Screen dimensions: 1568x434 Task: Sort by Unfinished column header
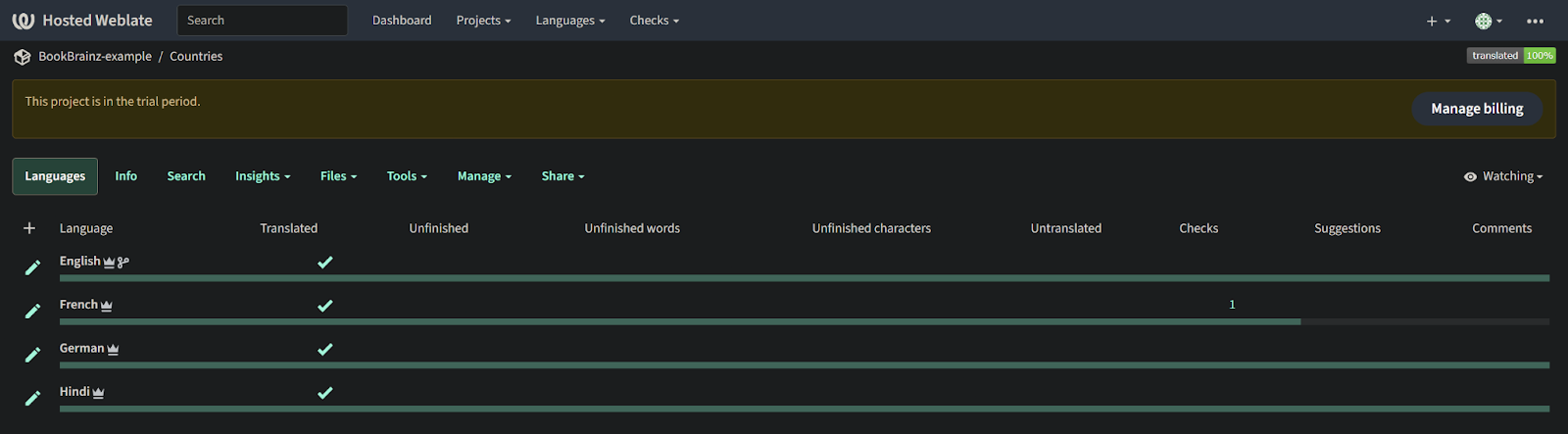pos(439,228)
